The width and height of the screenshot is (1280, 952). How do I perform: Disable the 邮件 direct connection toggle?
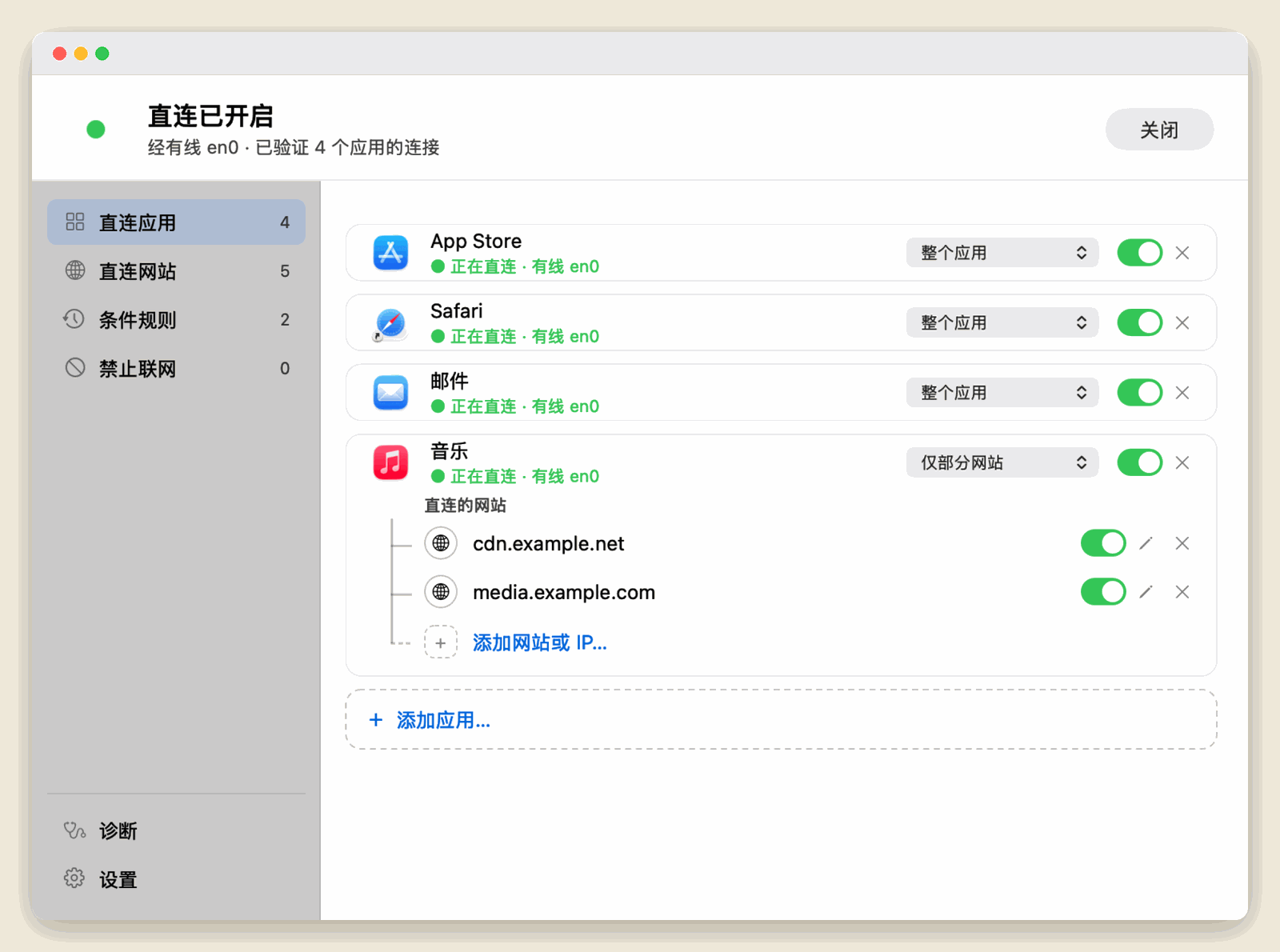(1139, 393)
